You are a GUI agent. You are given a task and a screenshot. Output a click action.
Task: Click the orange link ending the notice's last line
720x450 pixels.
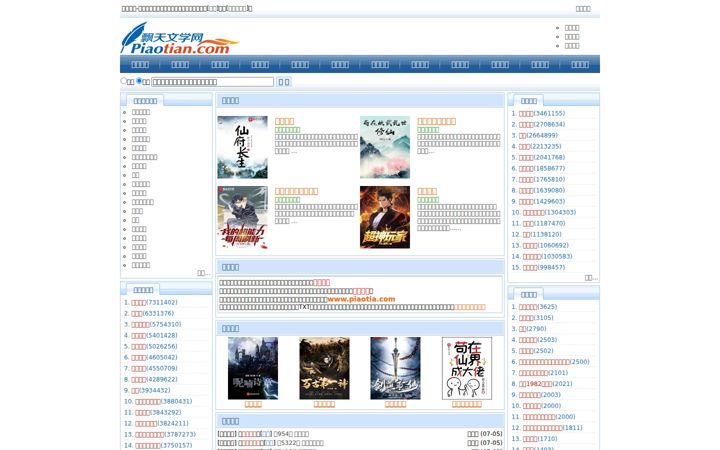point(470,307)
